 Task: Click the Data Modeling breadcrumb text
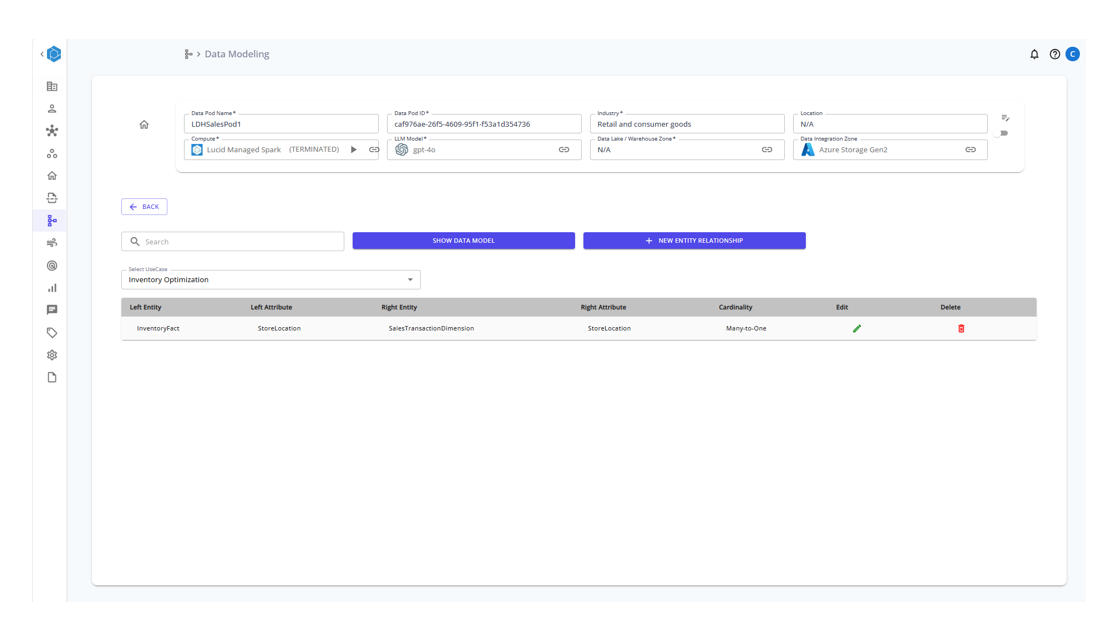(237, 54)
